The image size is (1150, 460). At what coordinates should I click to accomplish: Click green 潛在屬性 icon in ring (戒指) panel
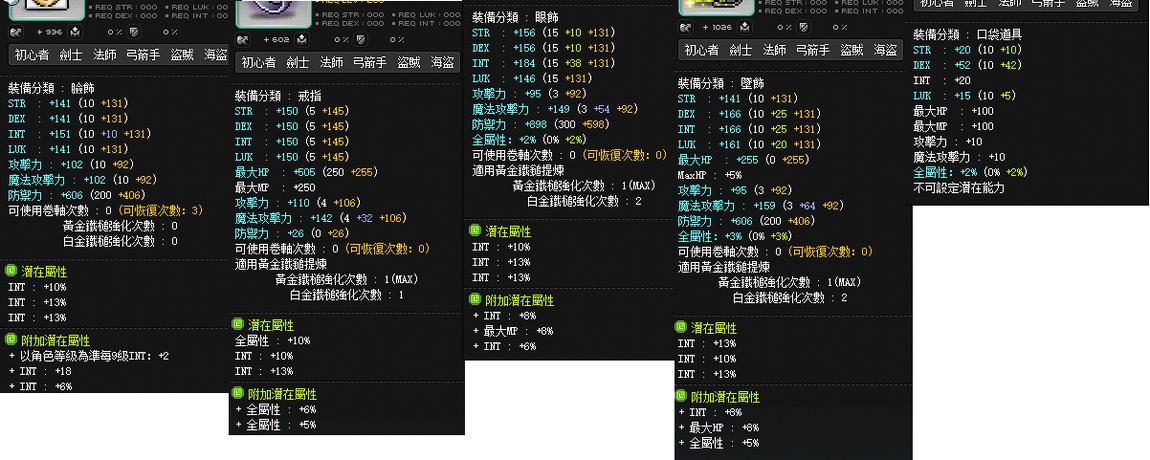pos(238,325)
